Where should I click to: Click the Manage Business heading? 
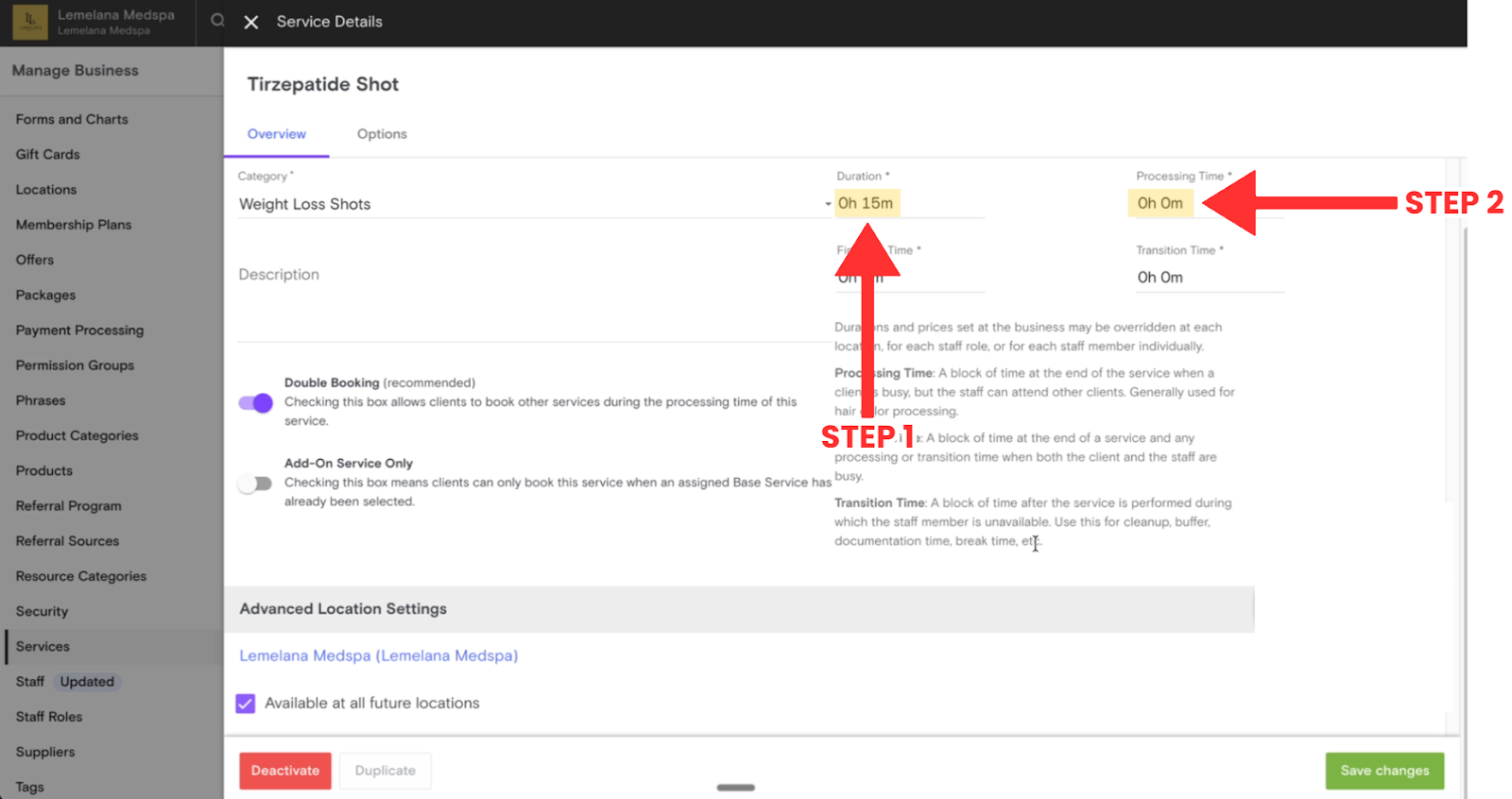(76, 71)
